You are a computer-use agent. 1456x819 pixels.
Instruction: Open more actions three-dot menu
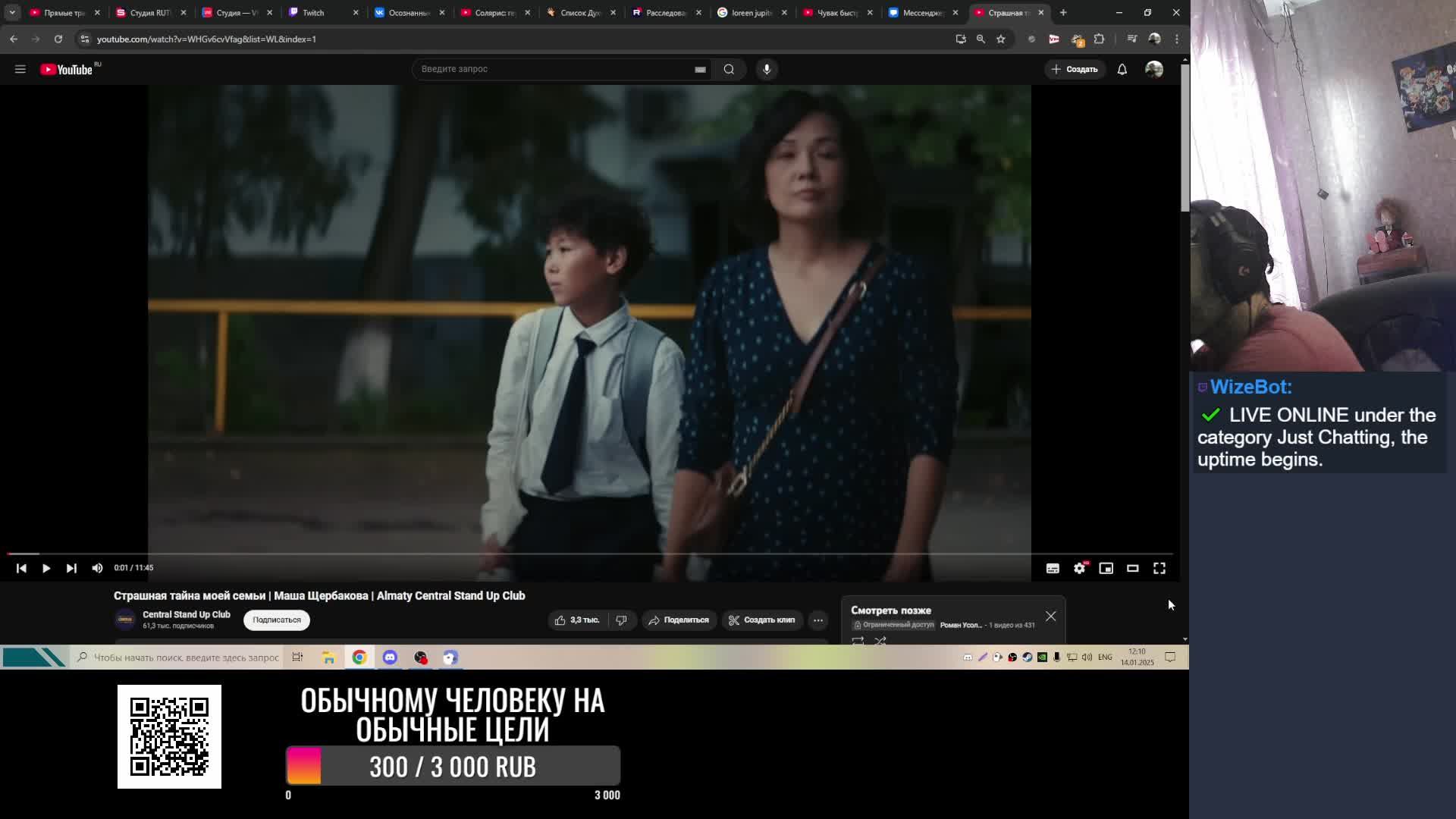817,620
